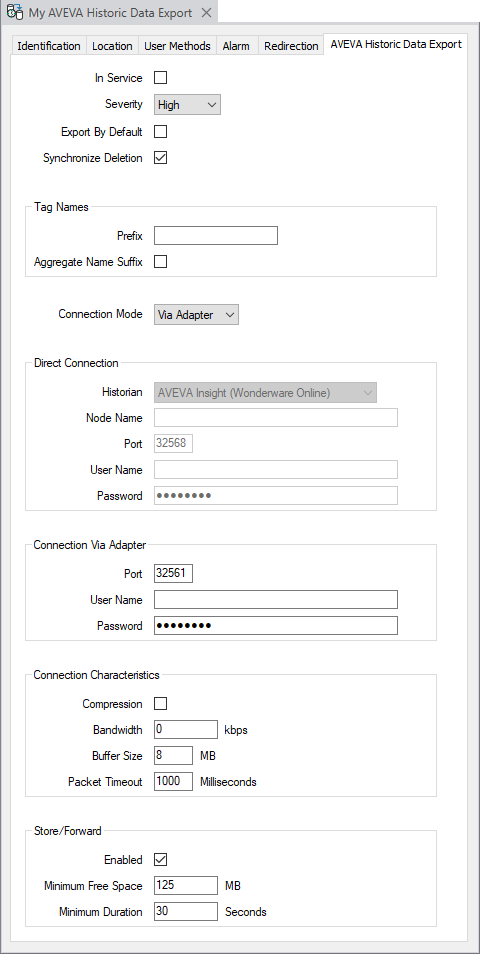480x954 pixels.
Task: Click the "Connection Via Adapter" group label
Action: (89, 545)
